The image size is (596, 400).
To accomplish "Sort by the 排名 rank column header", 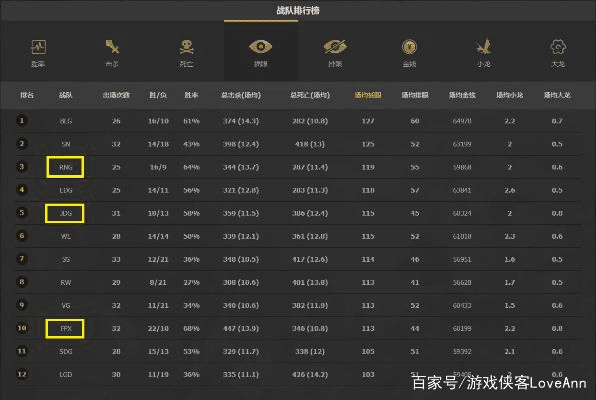I will (x=27, y=95).
